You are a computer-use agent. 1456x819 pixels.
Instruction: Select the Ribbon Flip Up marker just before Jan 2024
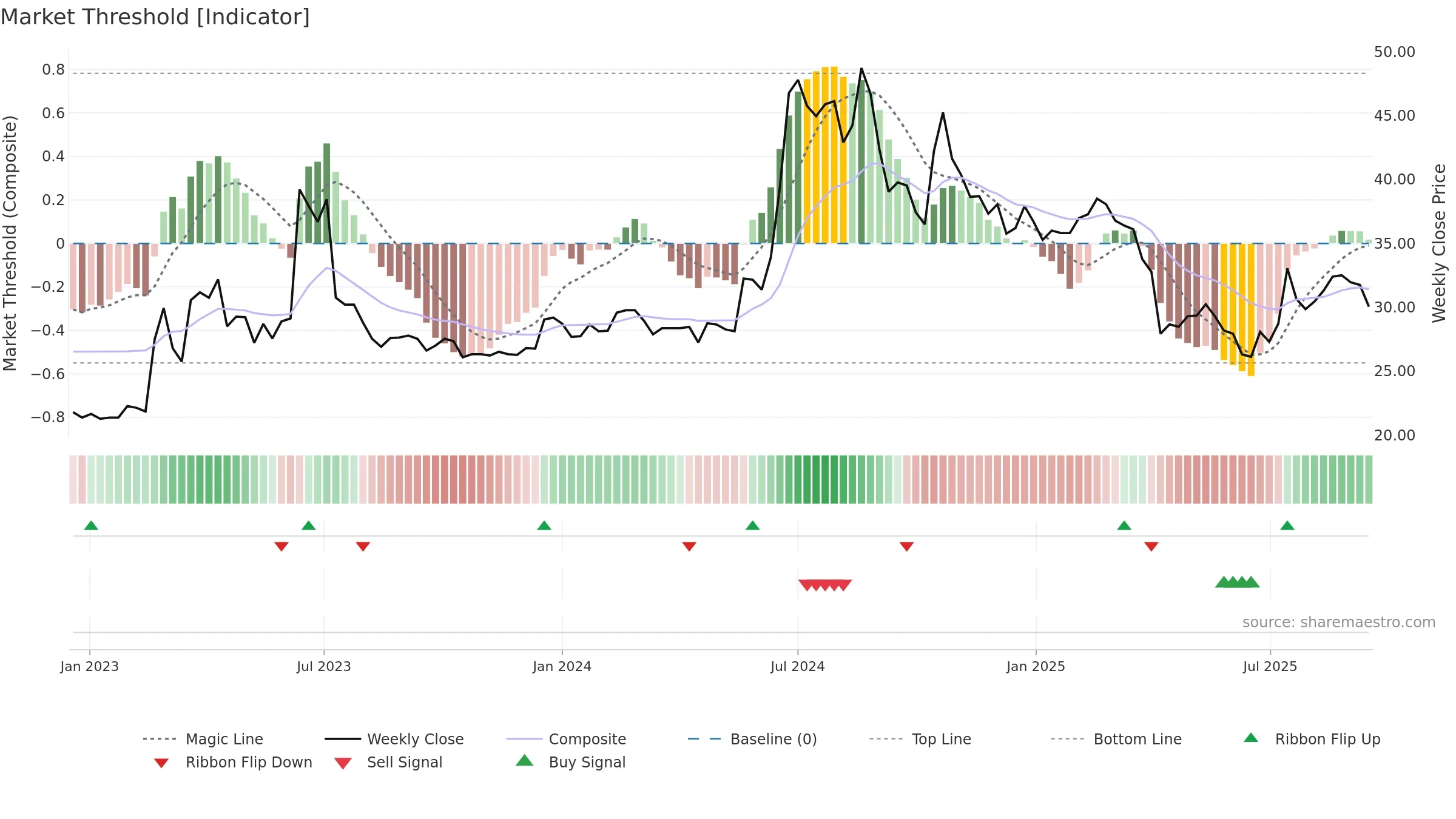[x=544, y=525]
